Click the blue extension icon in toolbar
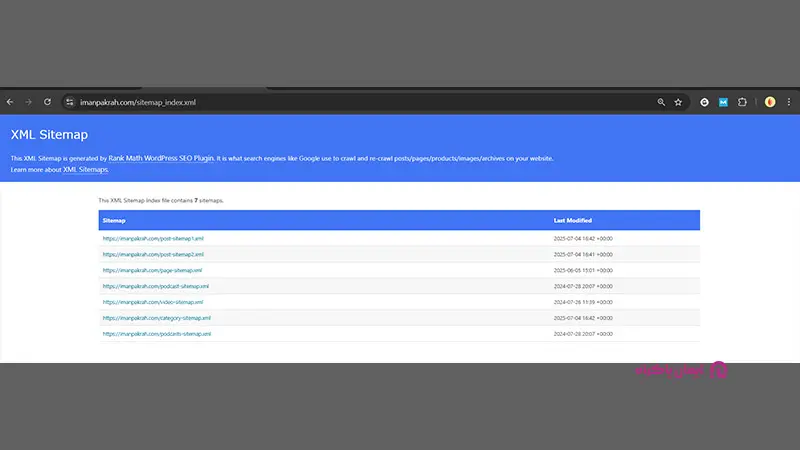 click(723, 102)
